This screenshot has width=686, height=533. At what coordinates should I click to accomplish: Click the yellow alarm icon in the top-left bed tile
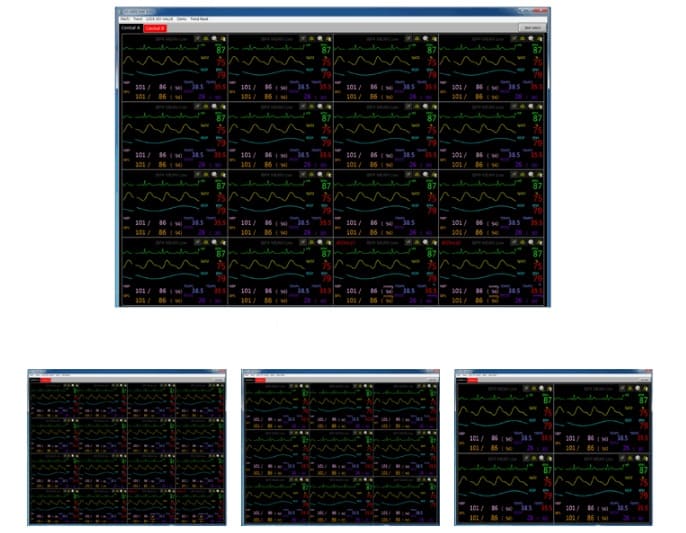(206, 38)
